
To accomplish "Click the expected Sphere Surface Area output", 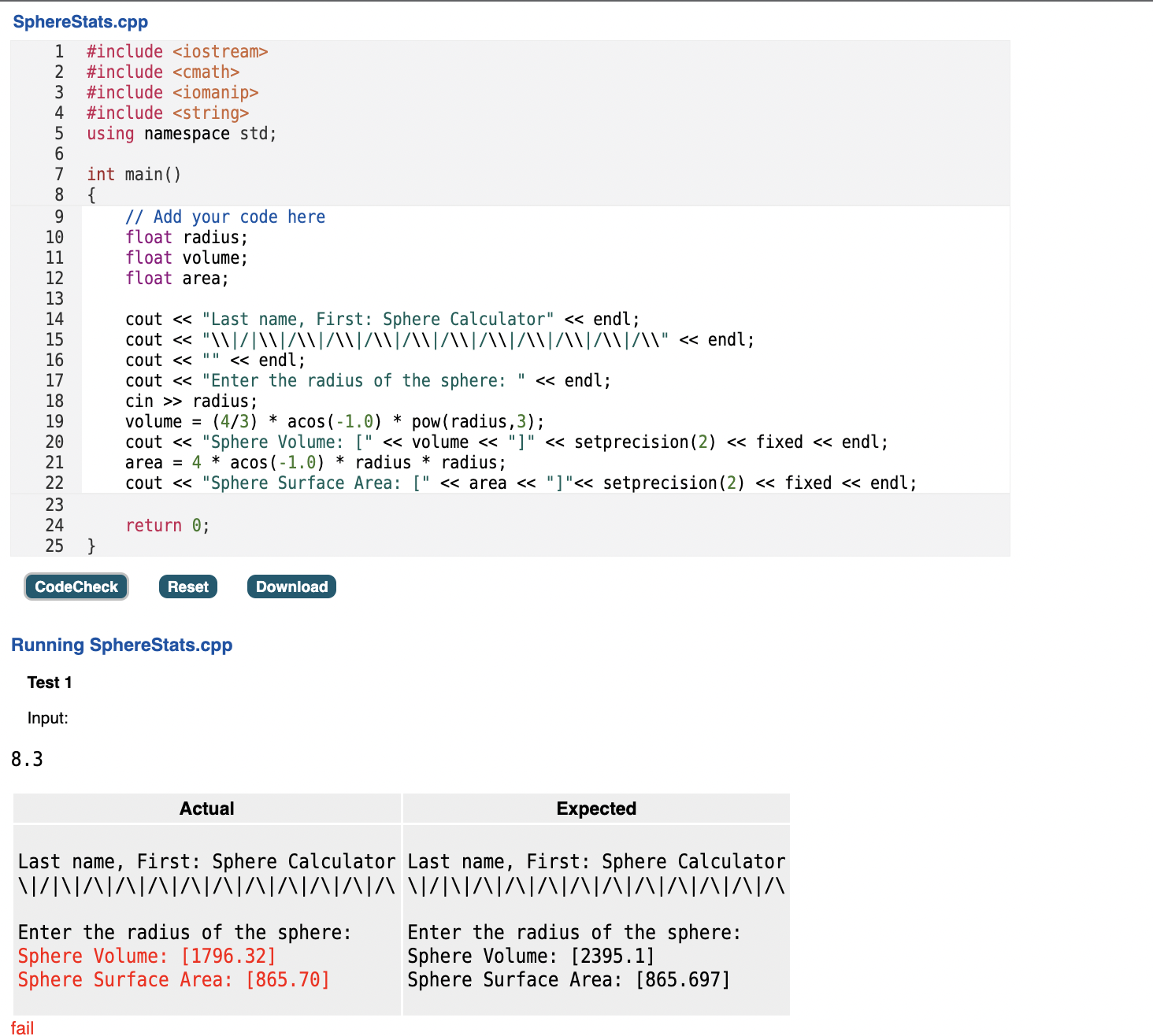I will click(567, 979).
